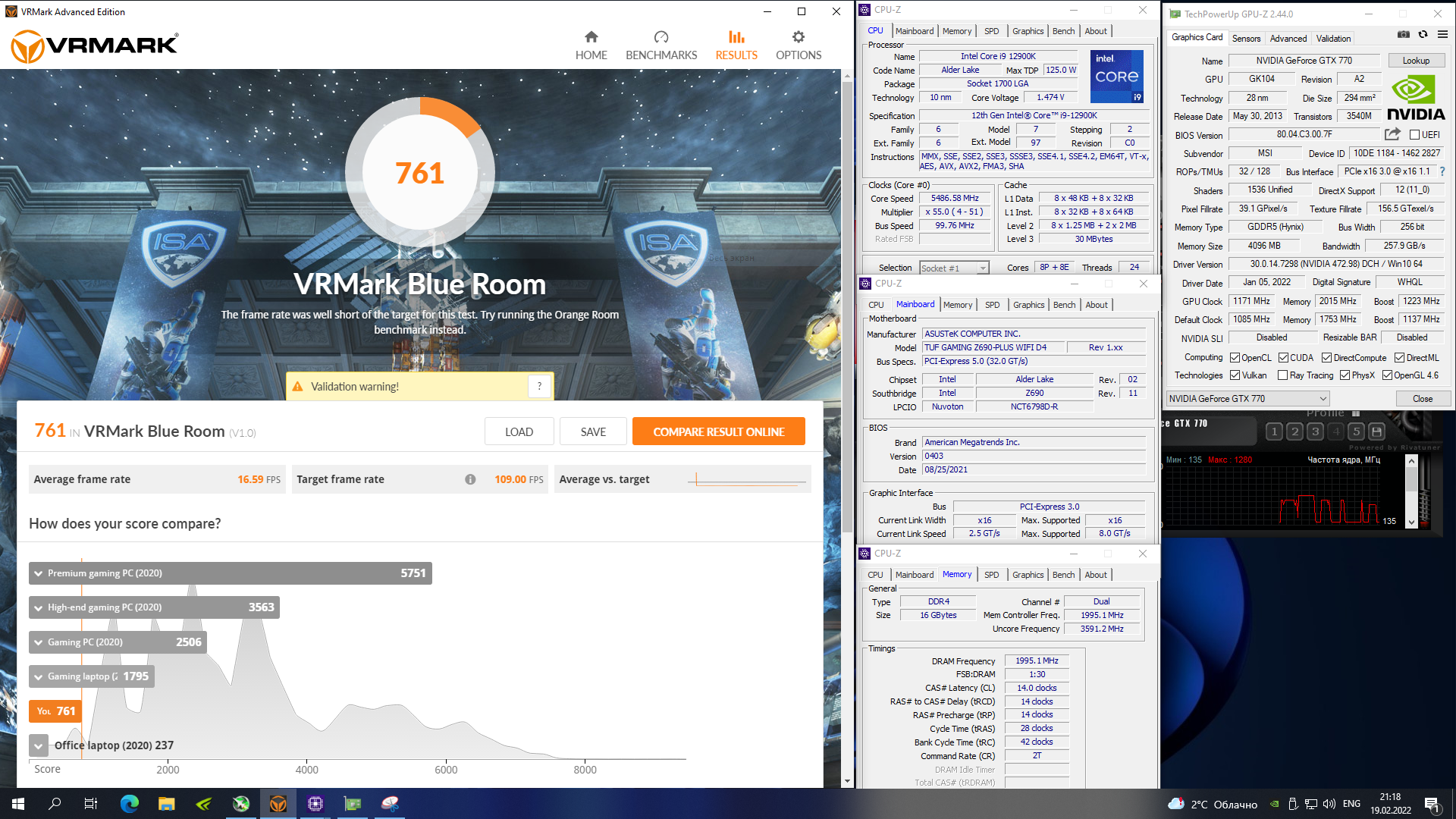Select Afterburner profile slot 1
This screenshot has height=819, width=1456.
tap(1274, 431)
